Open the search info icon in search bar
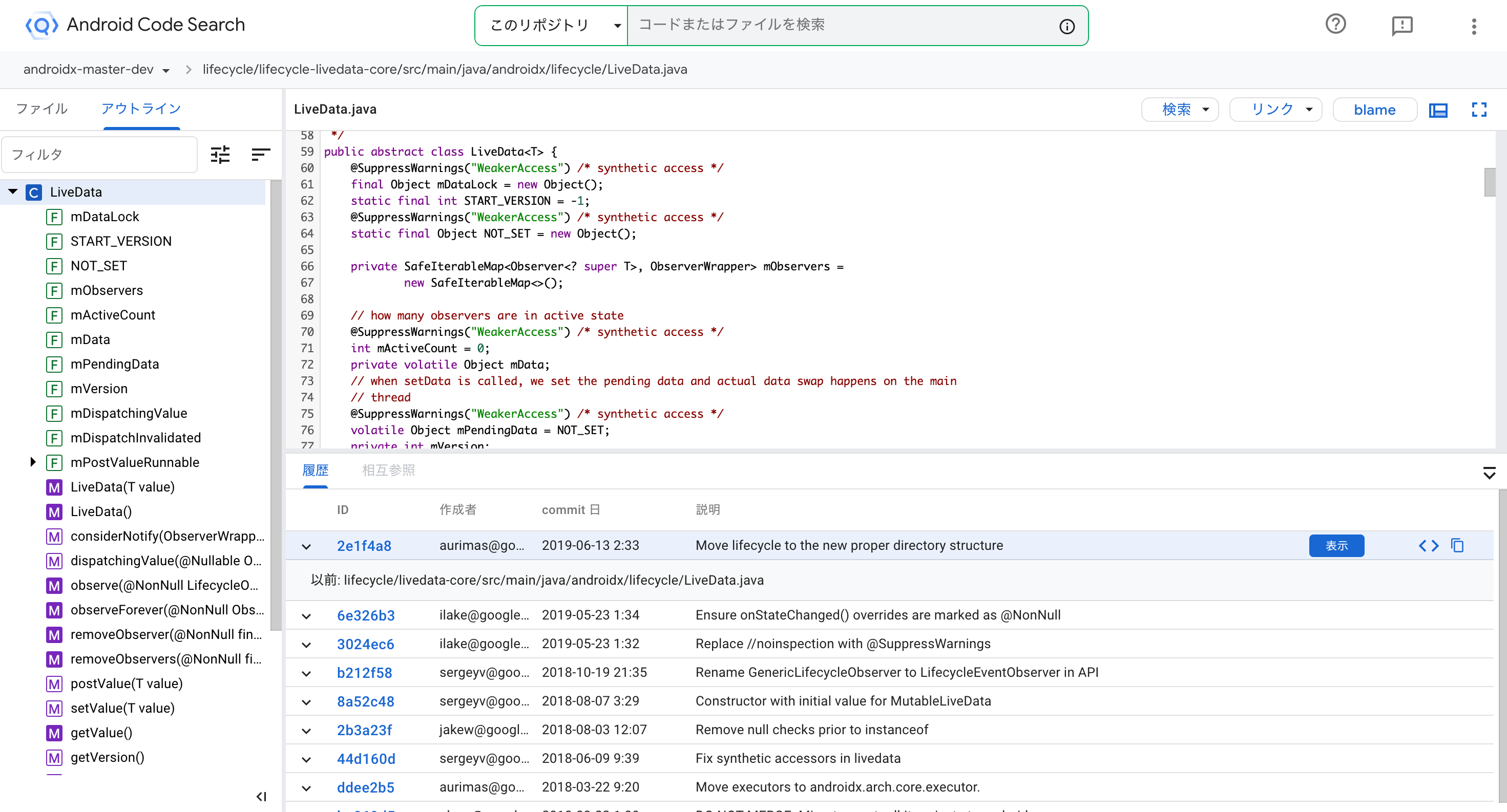Viewport: 1507px width, 812px height. pyautogui.click(x=1066, y=26)
